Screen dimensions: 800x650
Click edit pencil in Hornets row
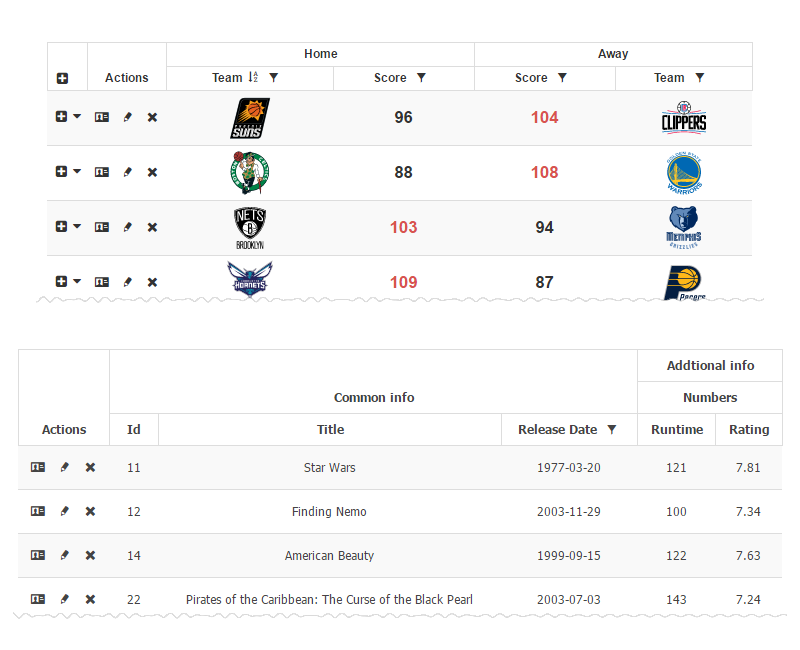pyautogui.click(x=127, y=282)
